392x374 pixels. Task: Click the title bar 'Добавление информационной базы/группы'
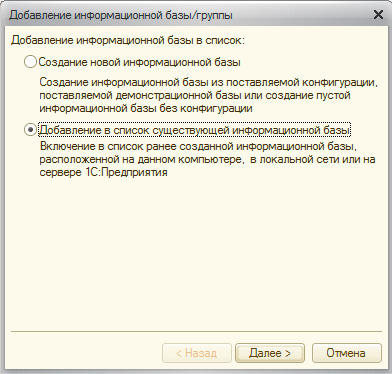(x=121, y=15)
